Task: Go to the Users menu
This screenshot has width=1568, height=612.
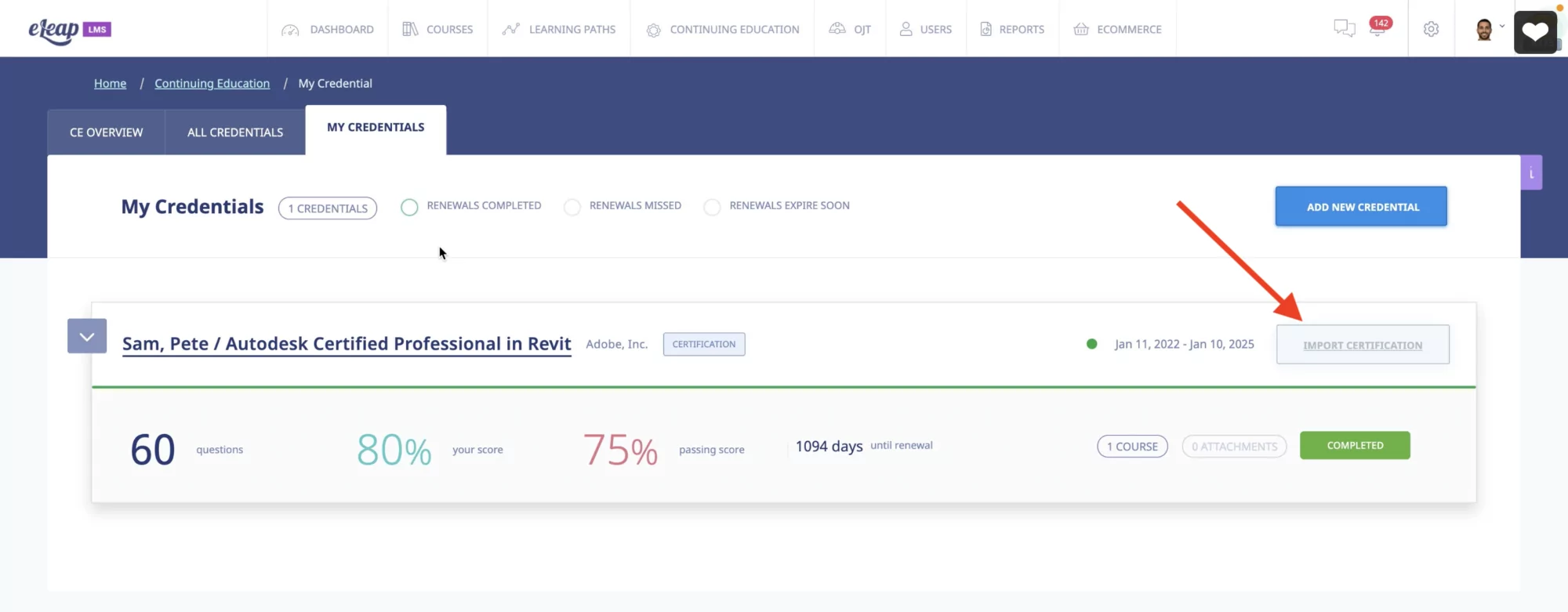Action: click(x=926, y=29)
